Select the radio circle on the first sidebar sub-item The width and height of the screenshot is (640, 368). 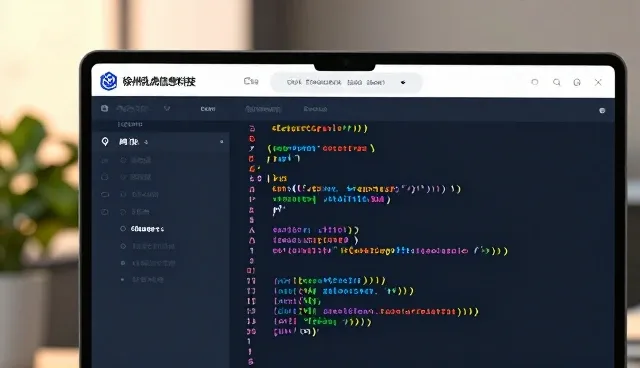[x=123, y=160]
